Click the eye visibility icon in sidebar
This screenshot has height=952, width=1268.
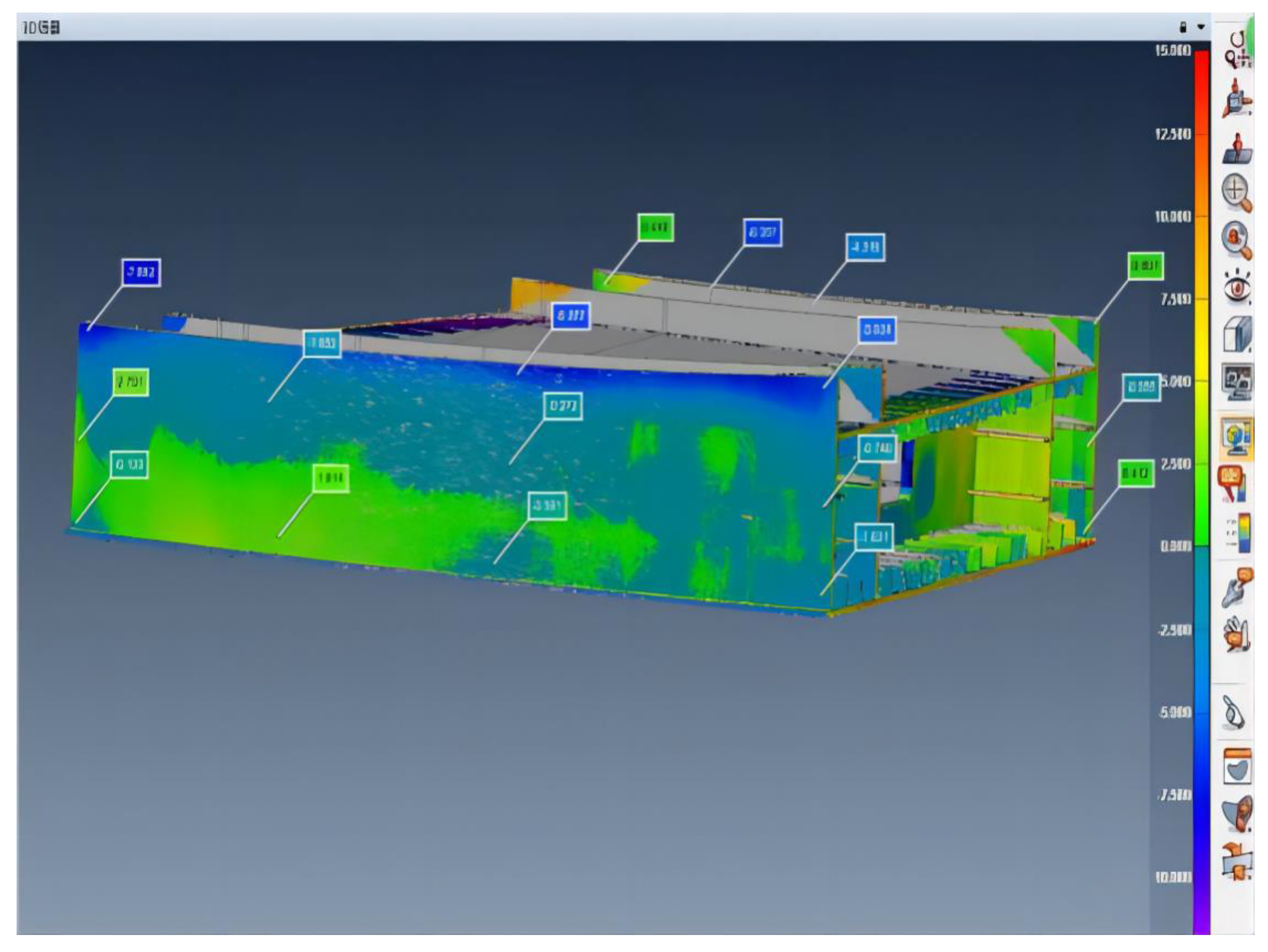1237,286
